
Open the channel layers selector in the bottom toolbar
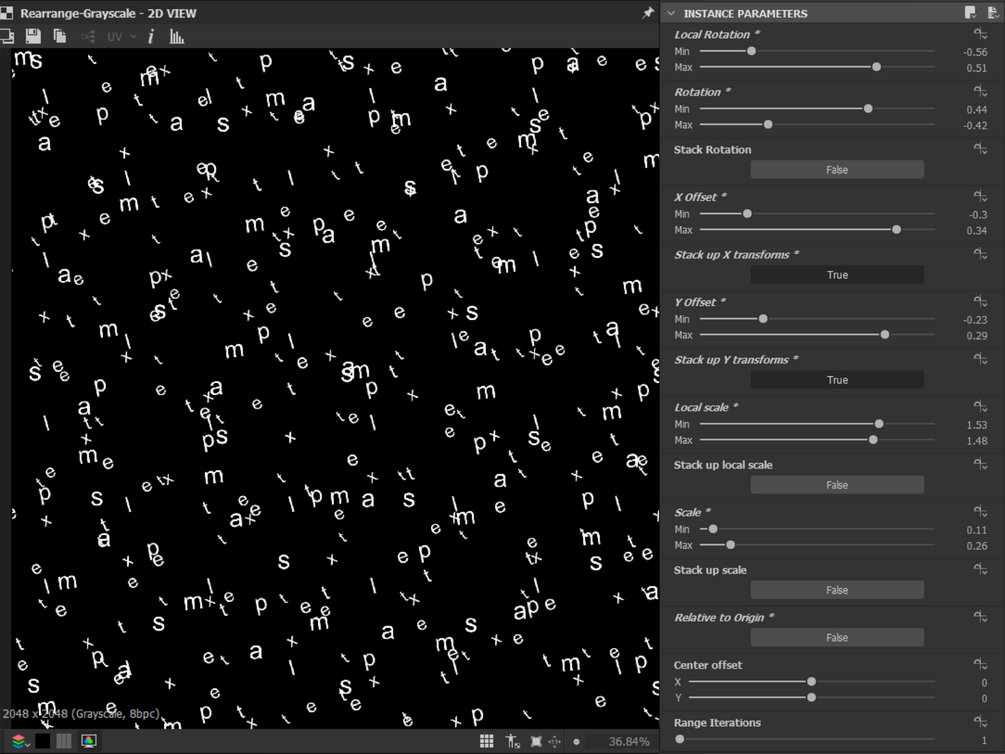click(x=21, y=742)
